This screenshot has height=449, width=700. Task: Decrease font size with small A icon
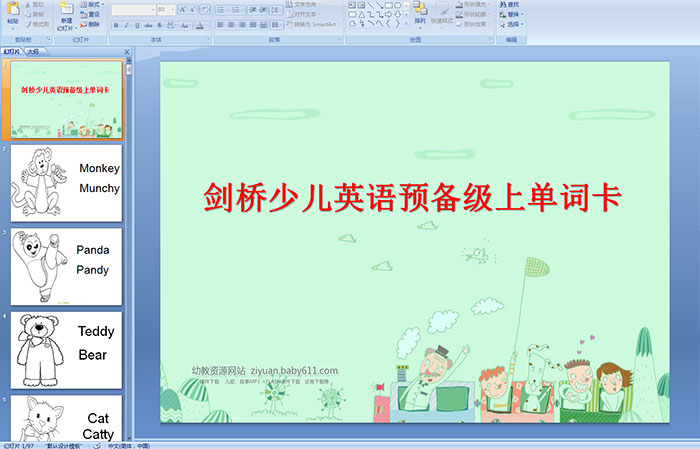tap(192, 9)
